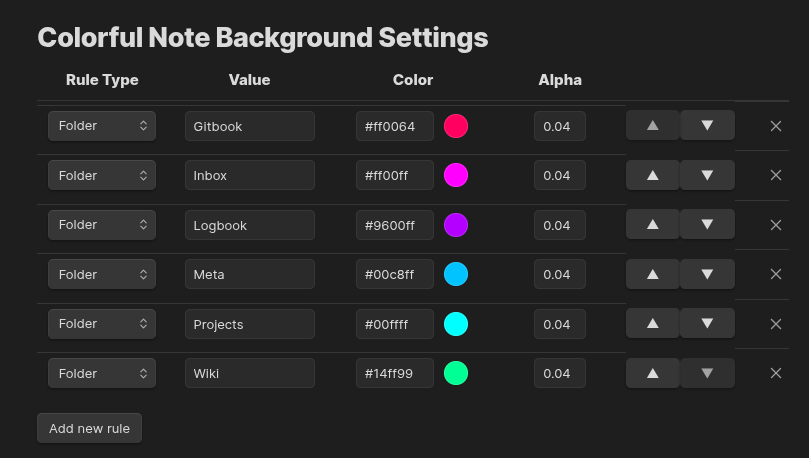Open the purple Logbook color picker
This screenshot has height=458, width=809.
(456, 225)
